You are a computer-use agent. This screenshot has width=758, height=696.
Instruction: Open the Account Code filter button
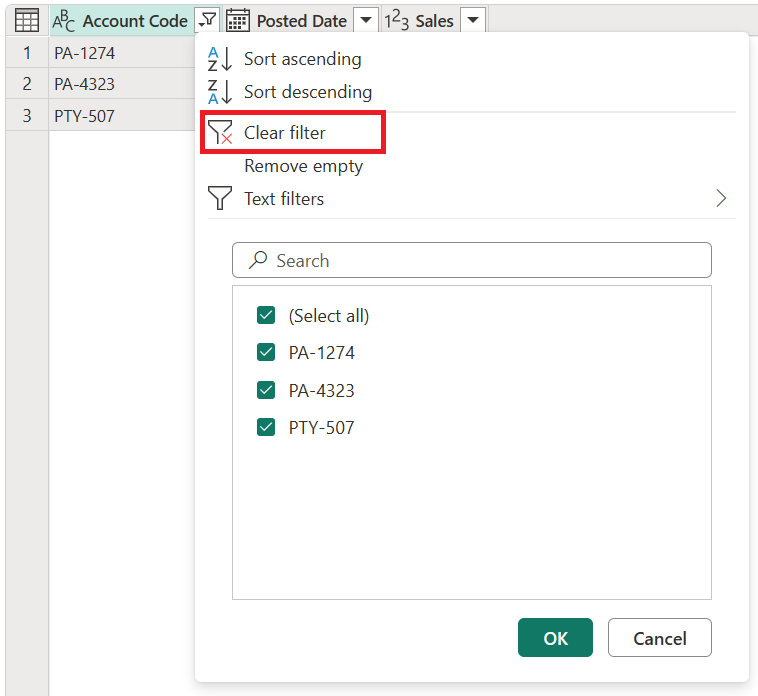pyautogui.click(x=207, y=20)
